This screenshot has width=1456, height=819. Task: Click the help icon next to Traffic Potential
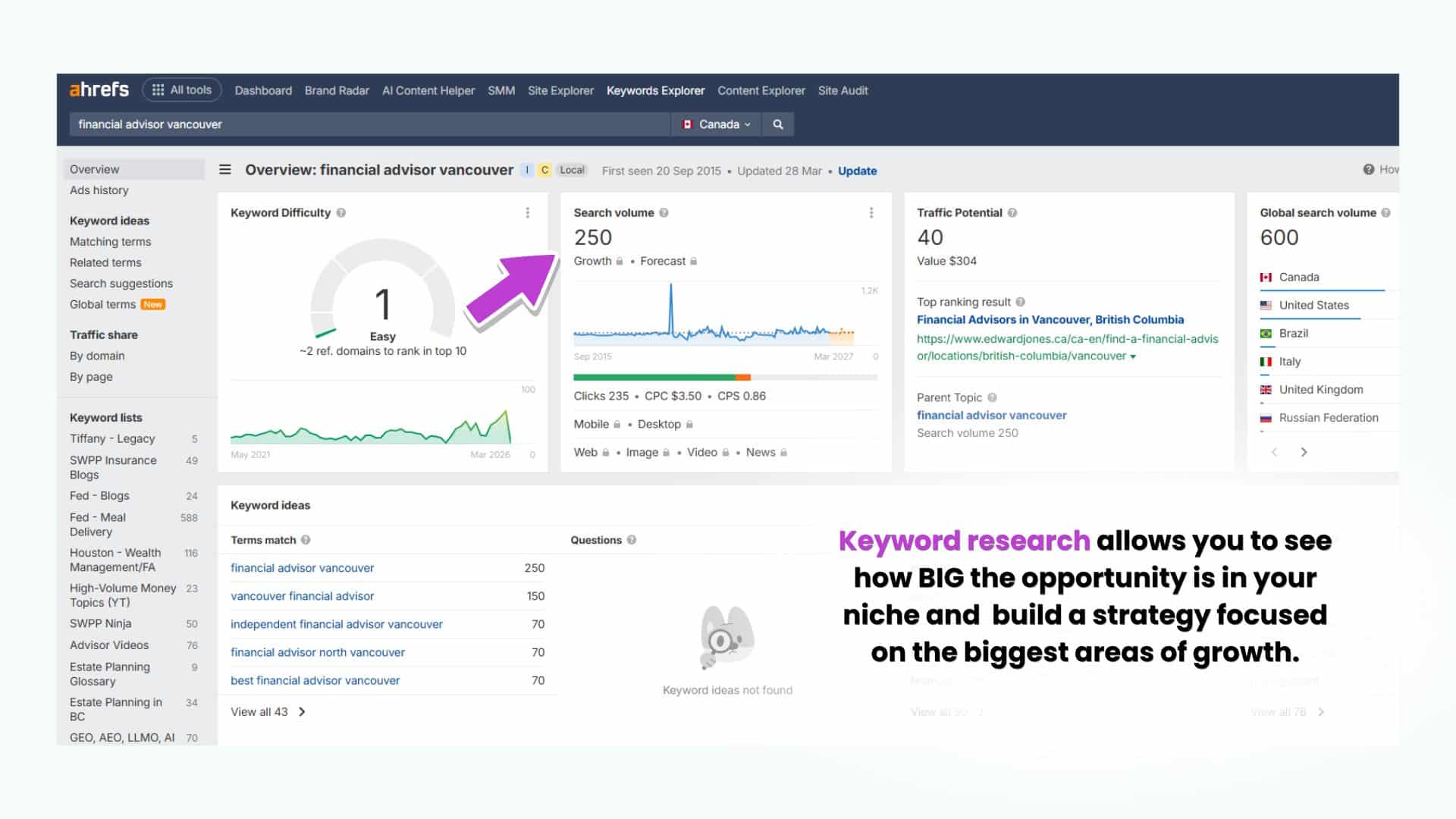coord(1013,212)
